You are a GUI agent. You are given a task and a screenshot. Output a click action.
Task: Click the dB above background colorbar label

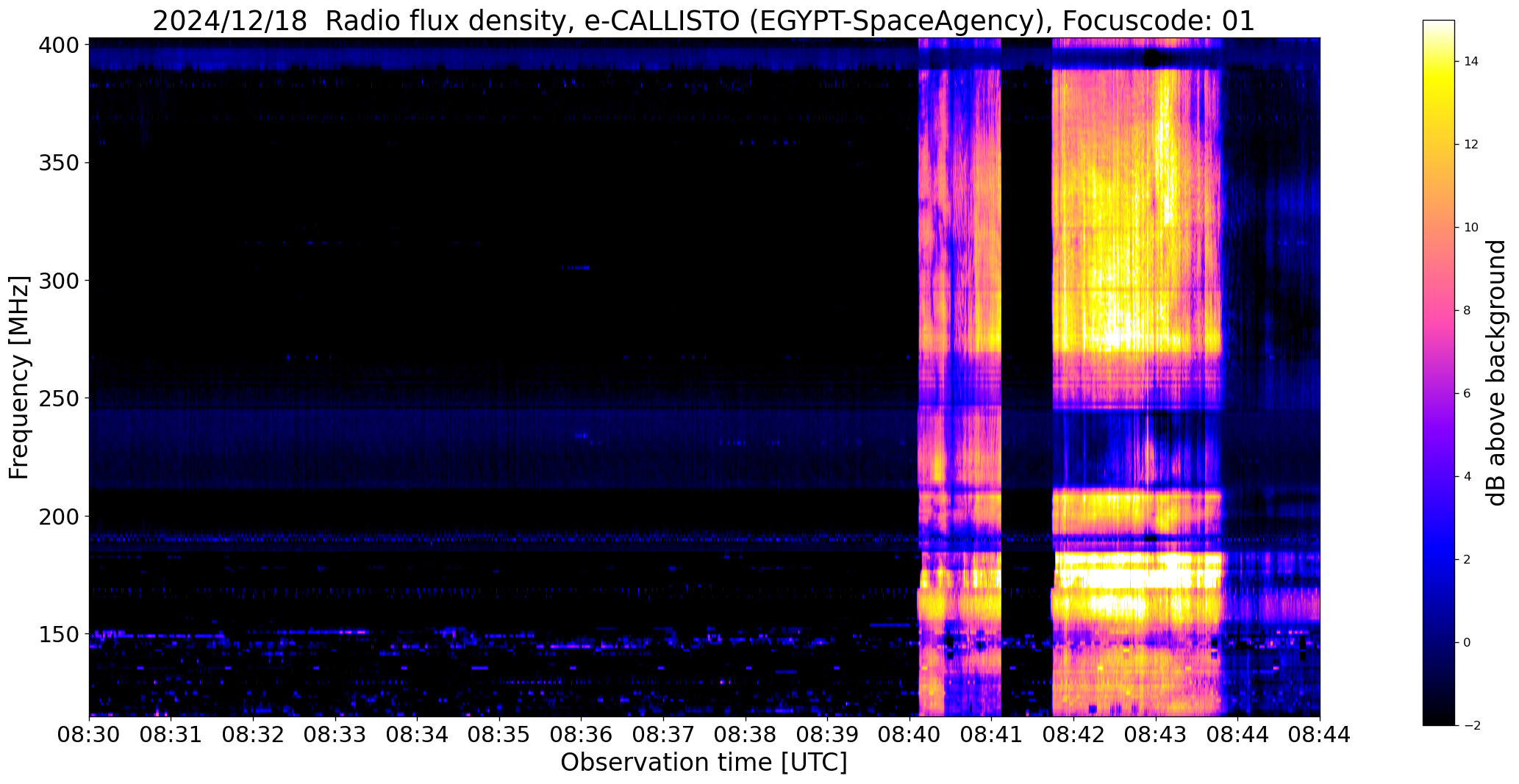click(1497, 373)
